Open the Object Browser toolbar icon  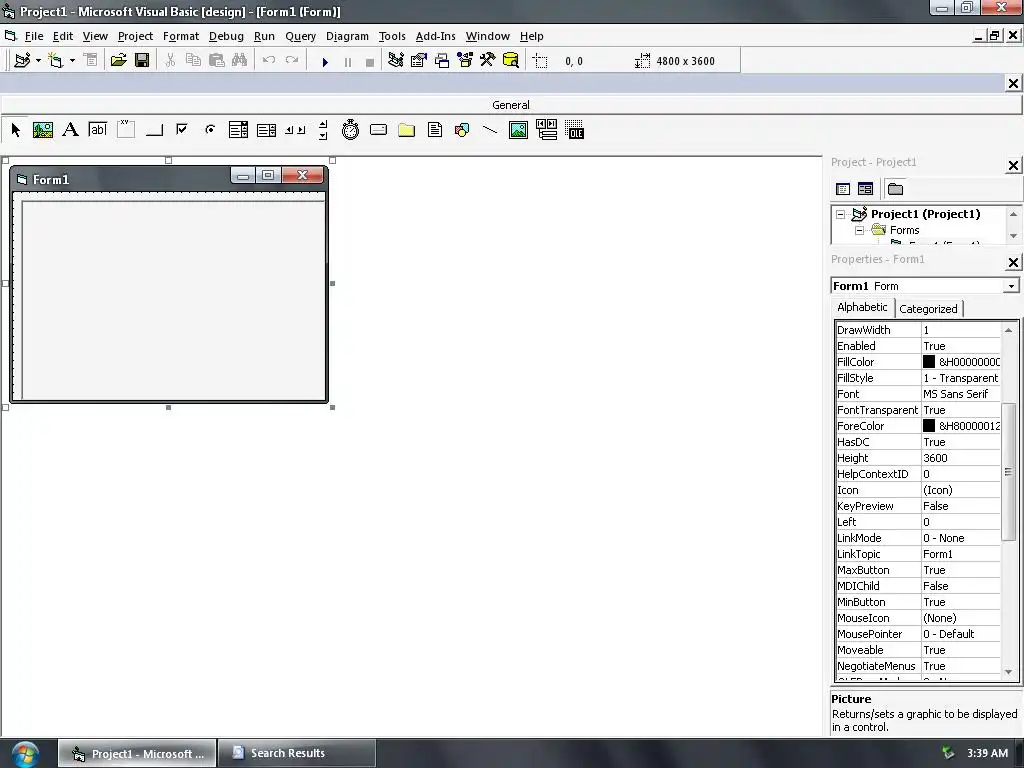pyautogui.click(x=465, y=61)
